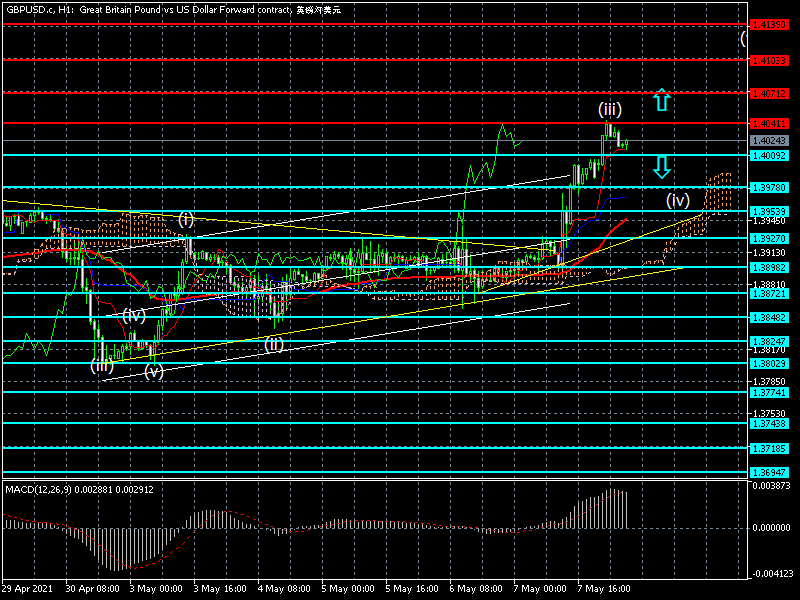Click the 5 May 16:00 time axis label

click(412, 589)
